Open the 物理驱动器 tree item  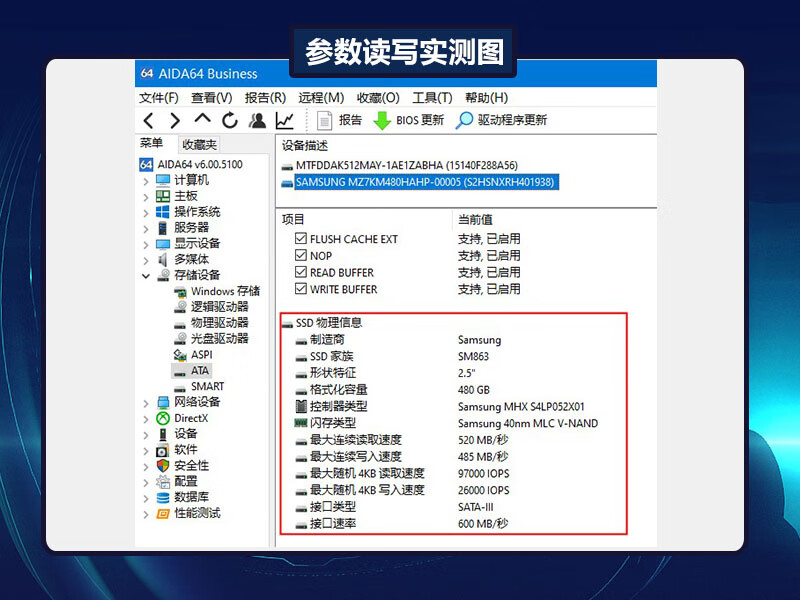pos(211,322)
